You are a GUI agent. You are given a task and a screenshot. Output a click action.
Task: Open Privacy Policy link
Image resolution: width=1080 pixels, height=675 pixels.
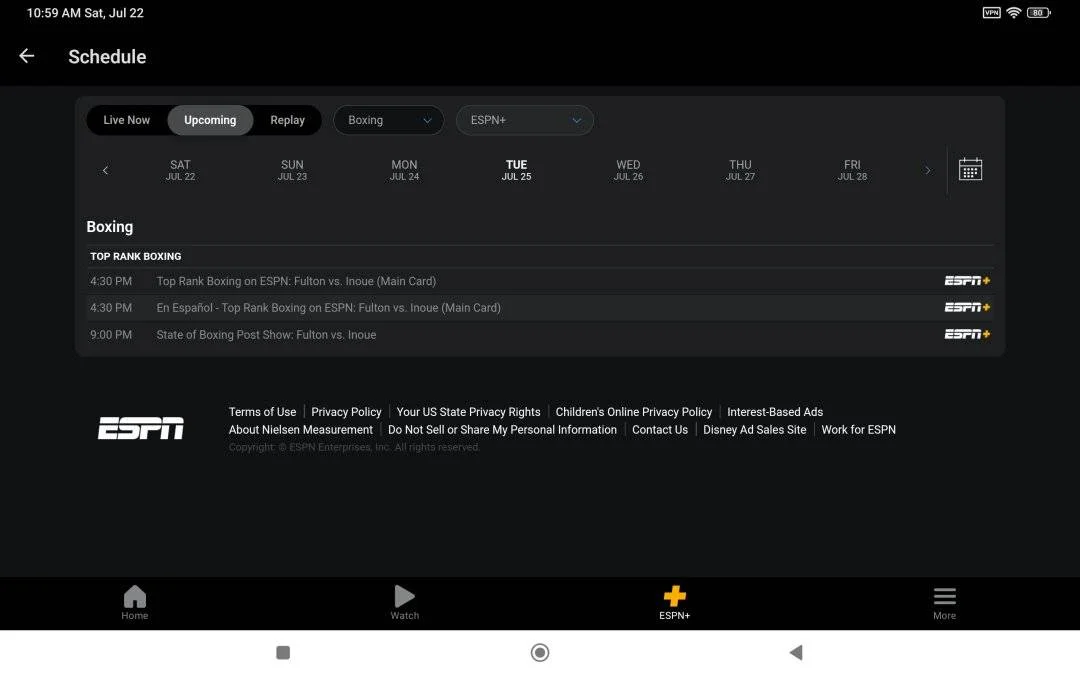click(x=346, y=412)
